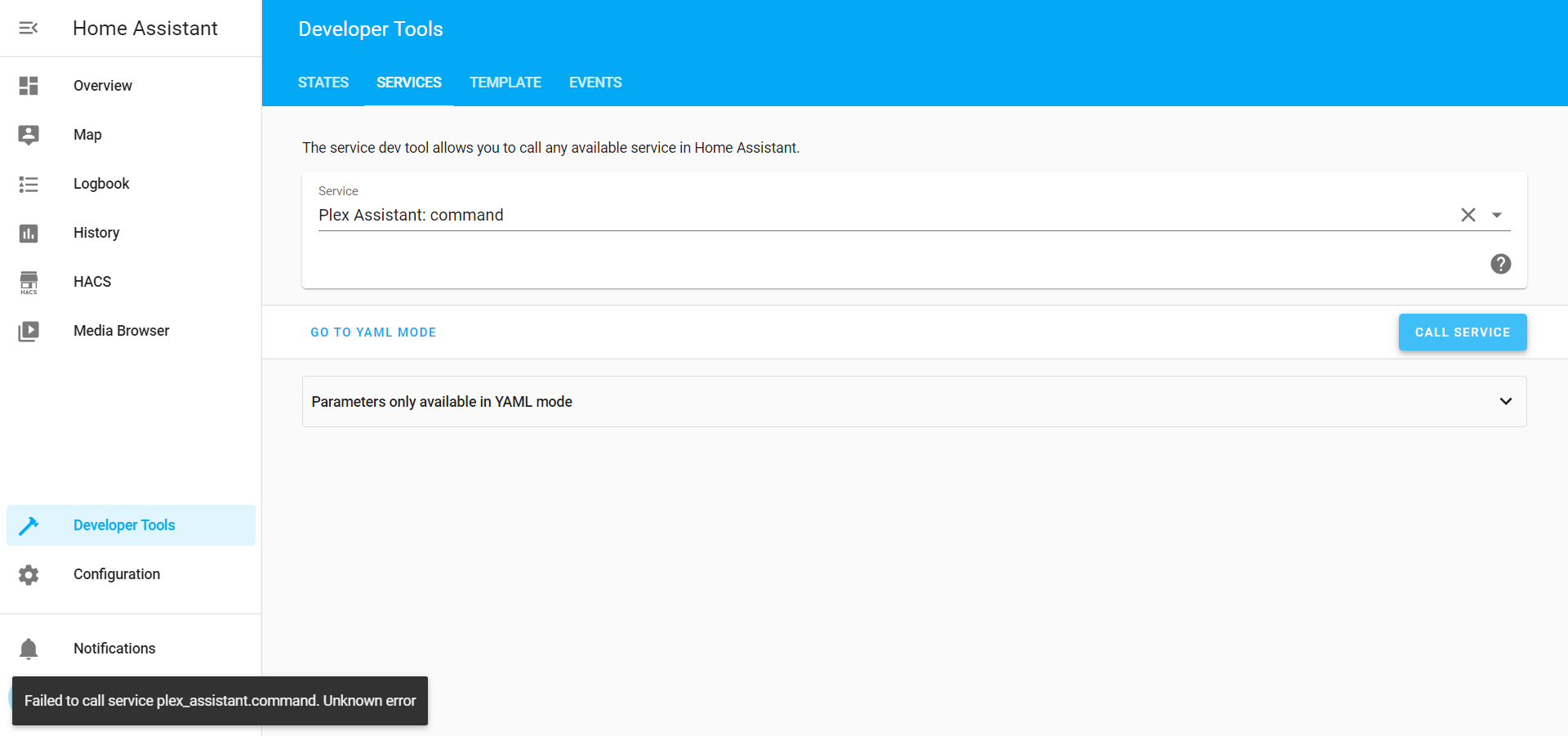Switch to the EVENTS tab
The width and height of the screenshot is (1568, 736).
coord(595,82)
